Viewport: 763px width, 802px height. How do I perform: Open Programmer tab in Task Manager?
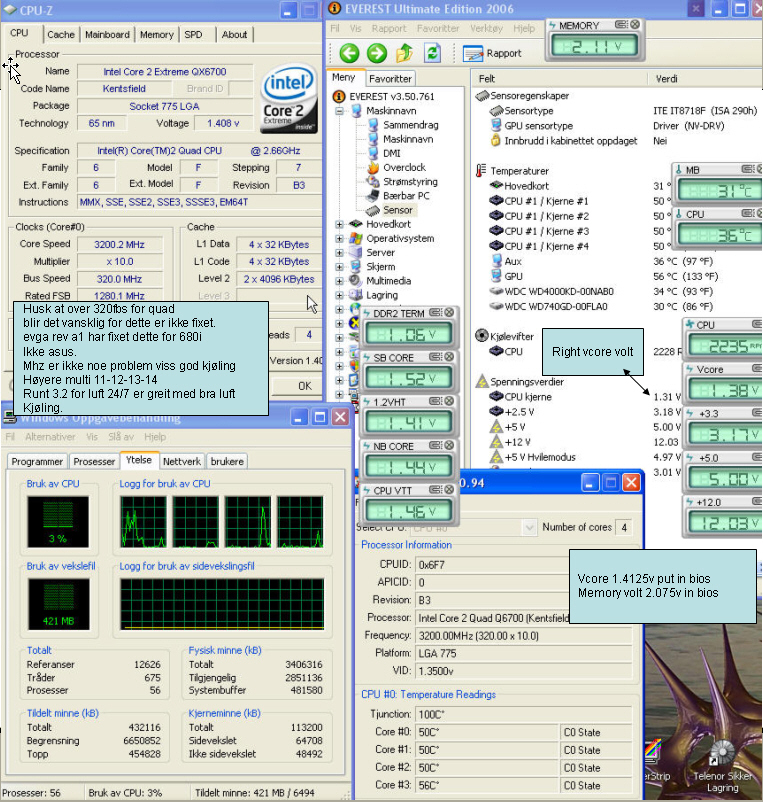[37, 462]
